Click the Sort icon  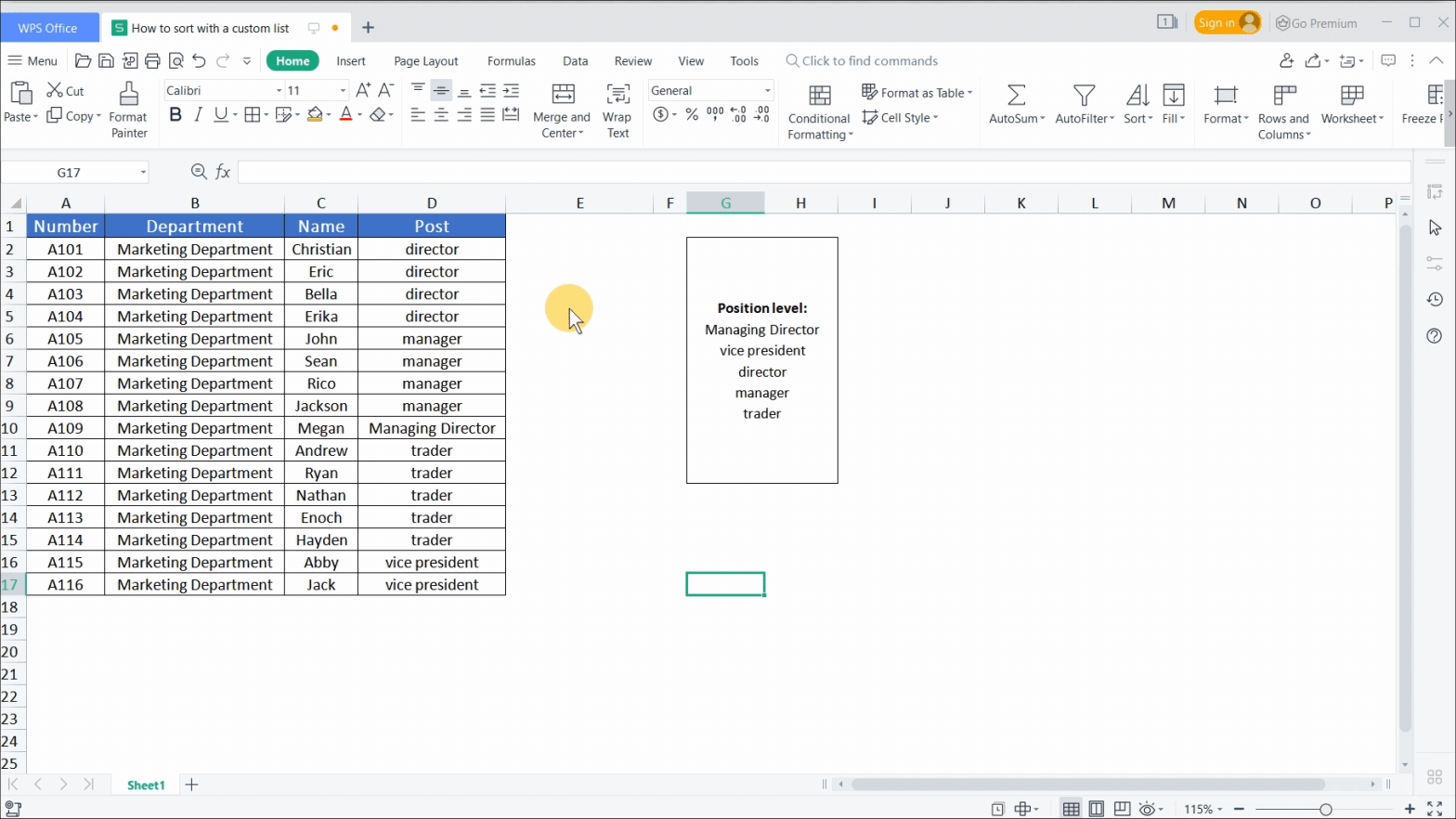pyautogui.click(x=1137, y=95)
